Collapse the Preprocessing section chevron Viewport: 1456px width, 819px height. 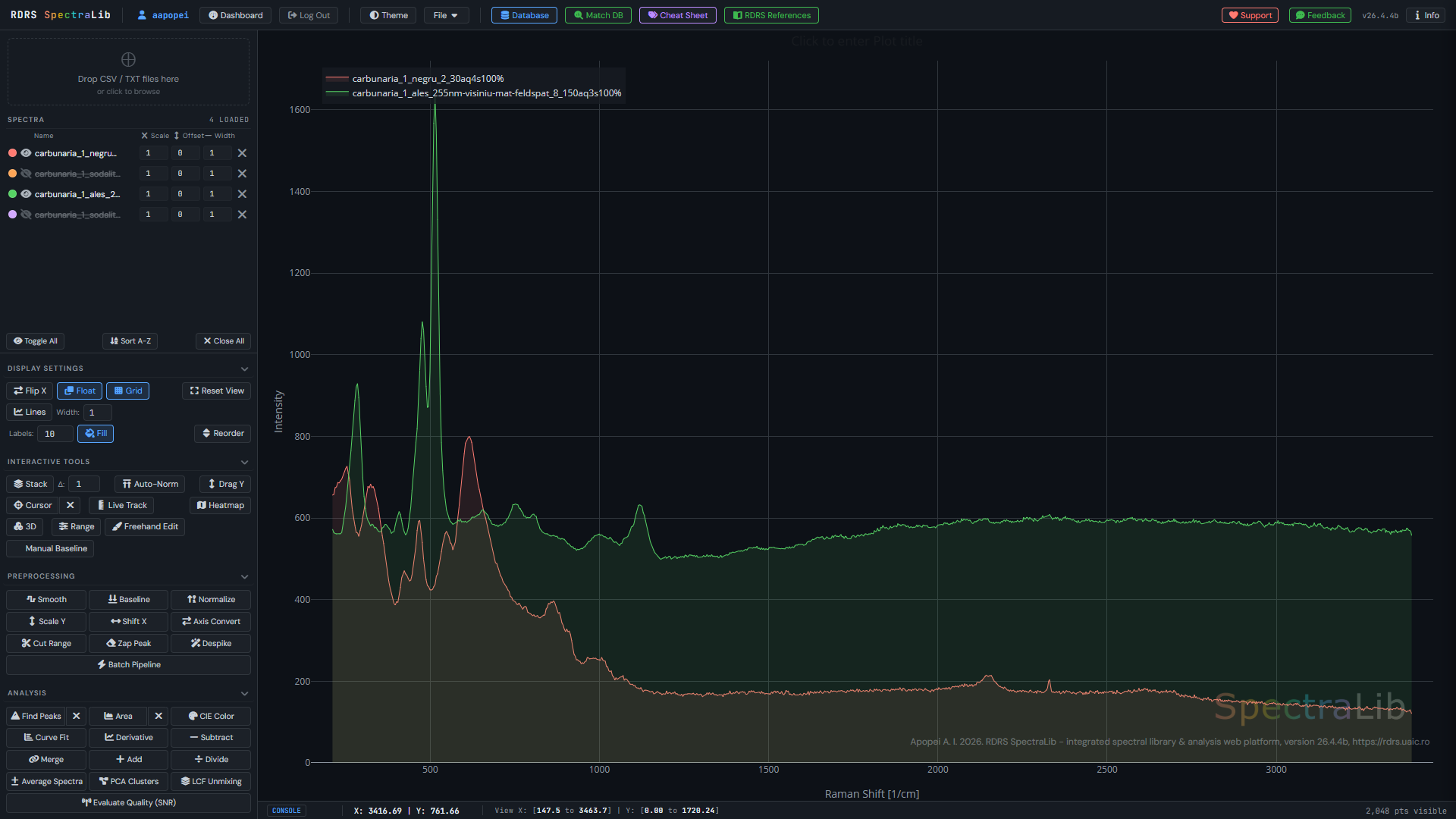click(x=244, y=576)
